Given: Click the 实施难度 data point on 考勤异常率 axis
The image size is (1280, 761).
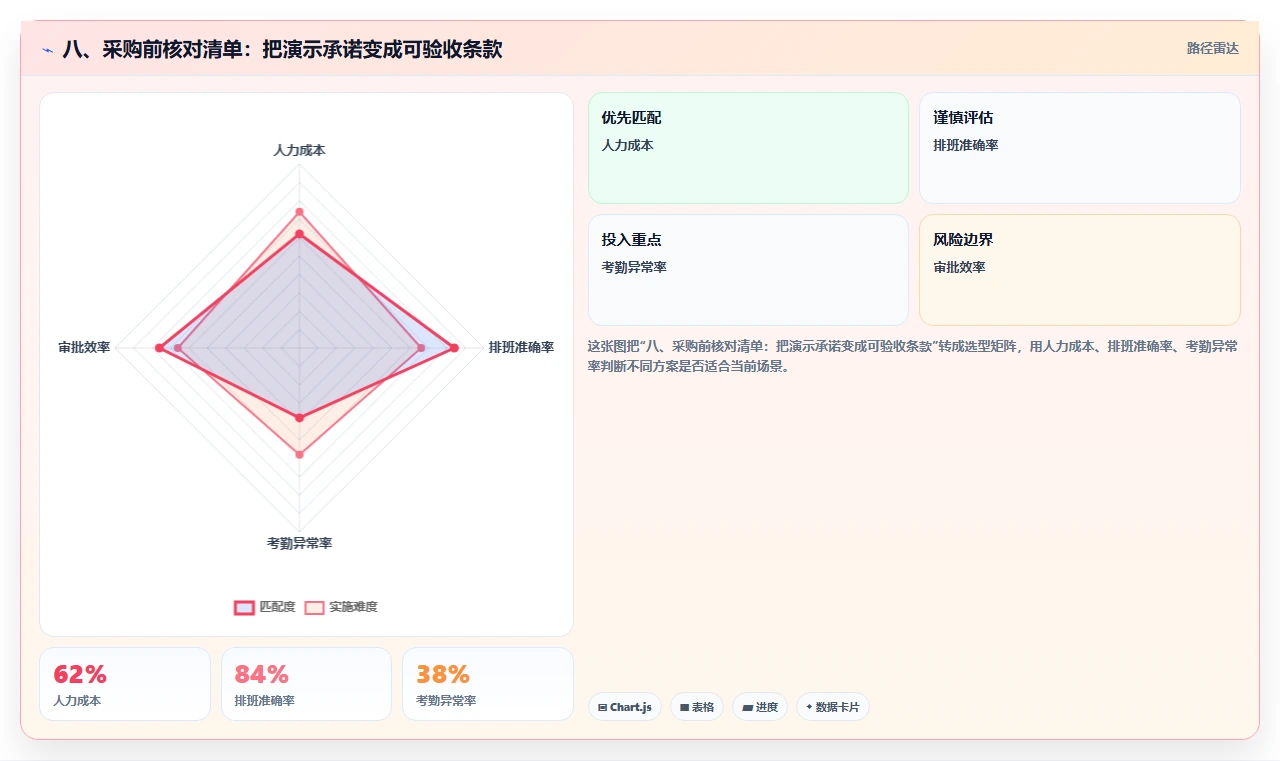Looking at the screenshot, I should coord(299,455).
